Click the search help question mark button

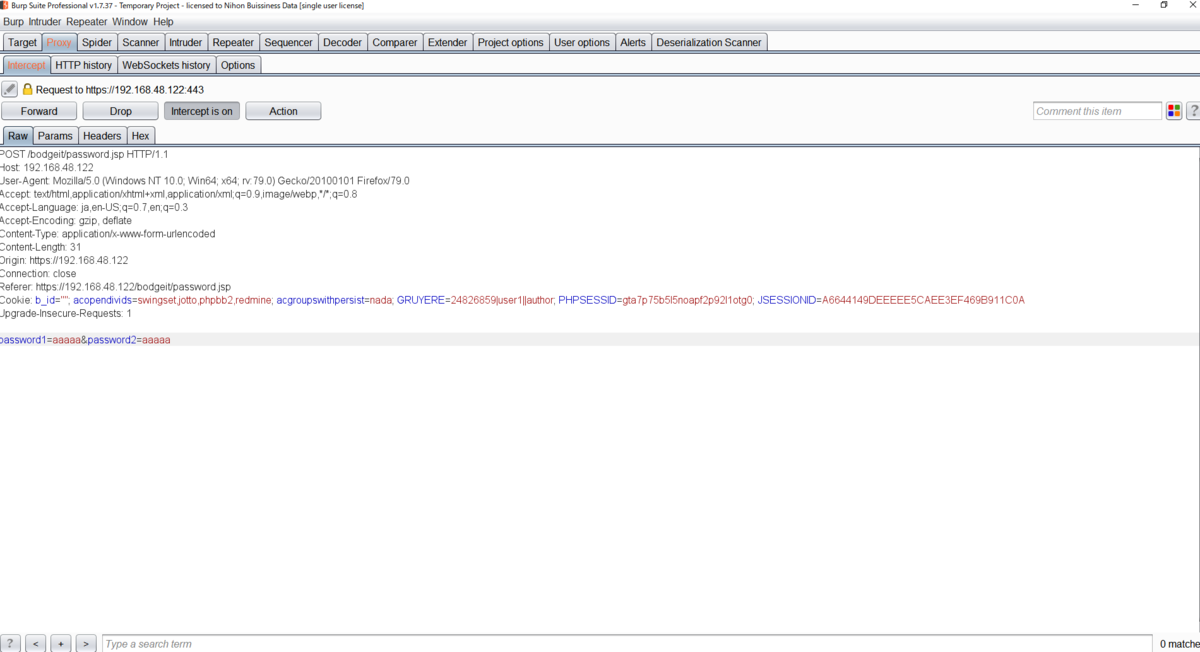point(10,644)
